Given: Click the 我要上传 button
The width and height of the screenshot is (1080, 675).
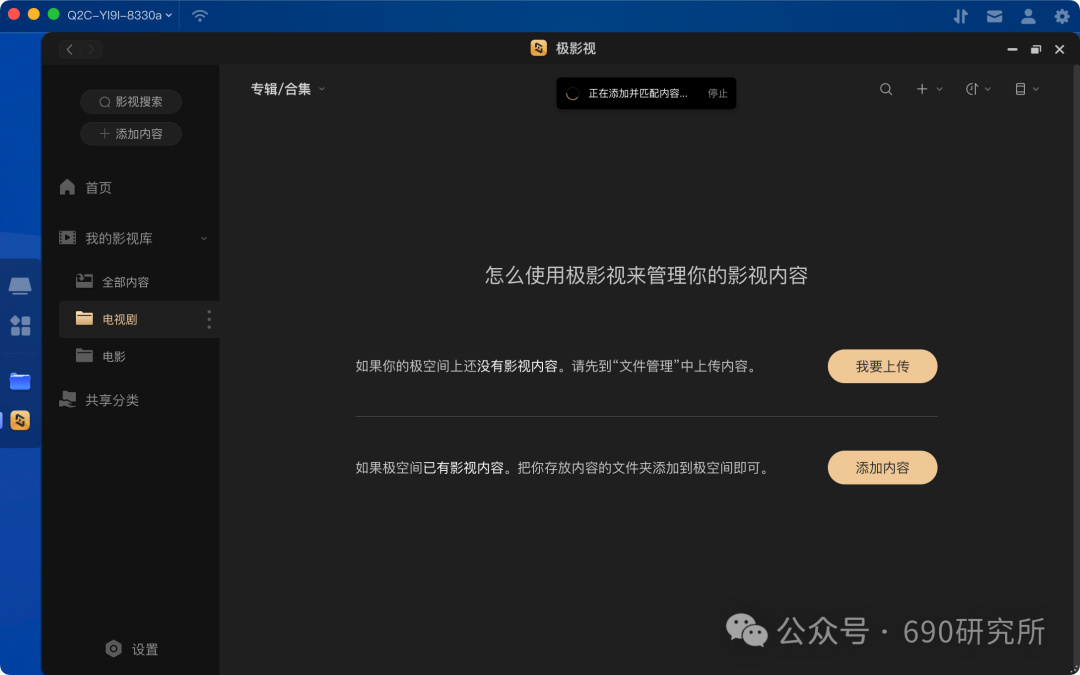Looking at the screenshot, I should 882,366.
